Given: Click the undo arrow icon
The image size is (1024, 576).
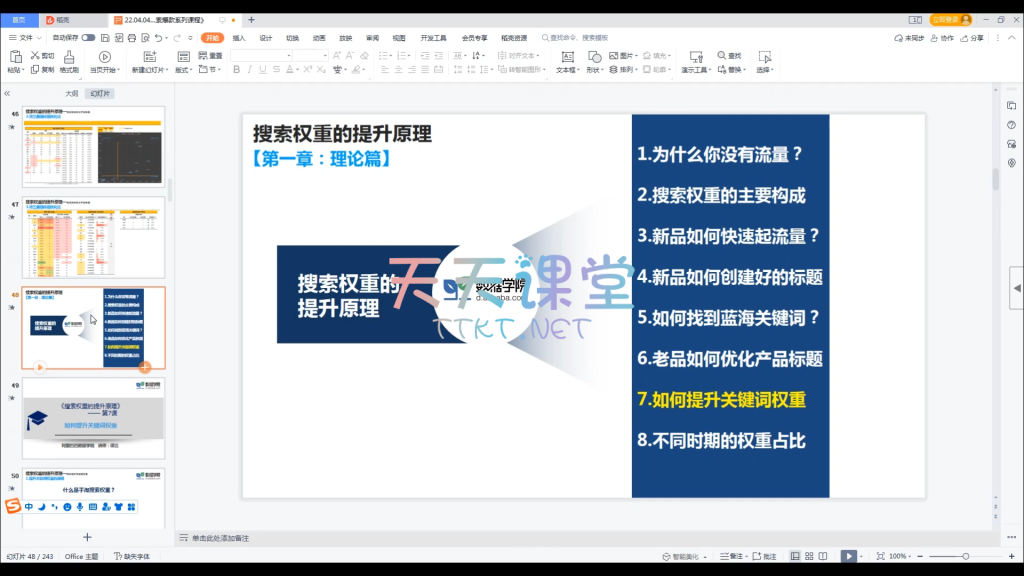Looking at the screenshot, I should tap(159, 38).
